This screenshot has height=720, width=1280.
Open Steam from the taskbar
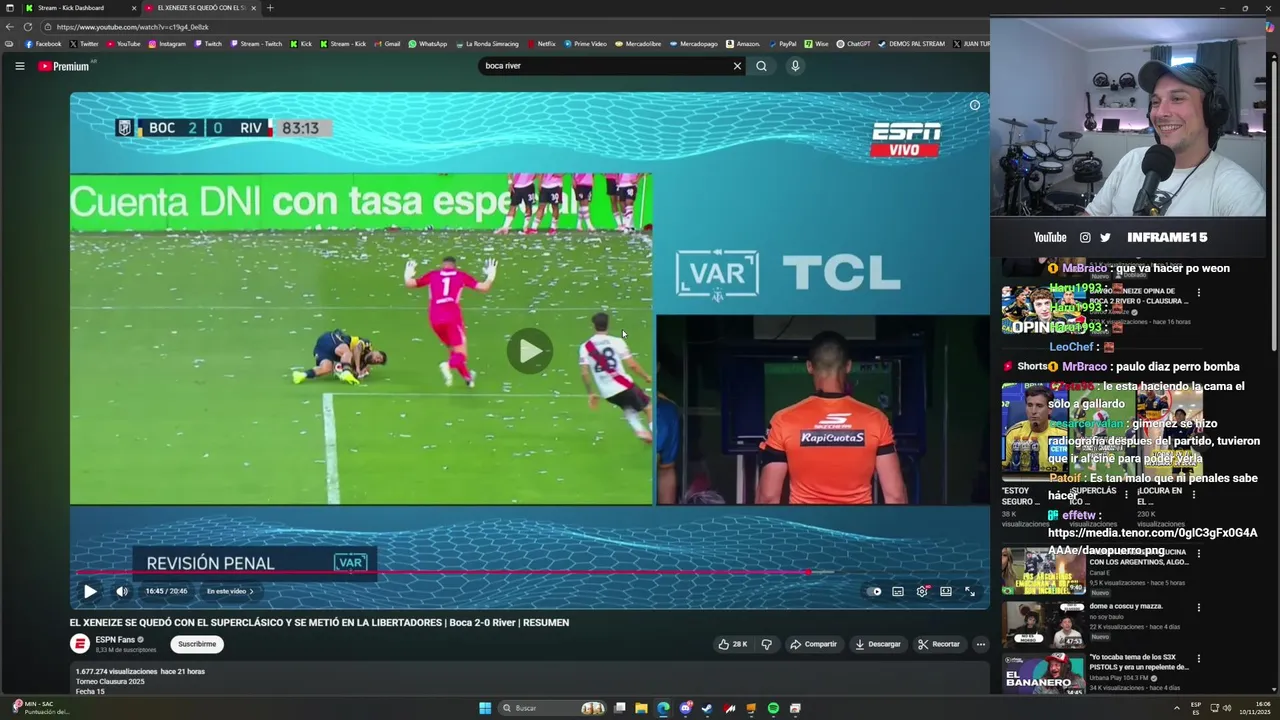tap(707, 708)
